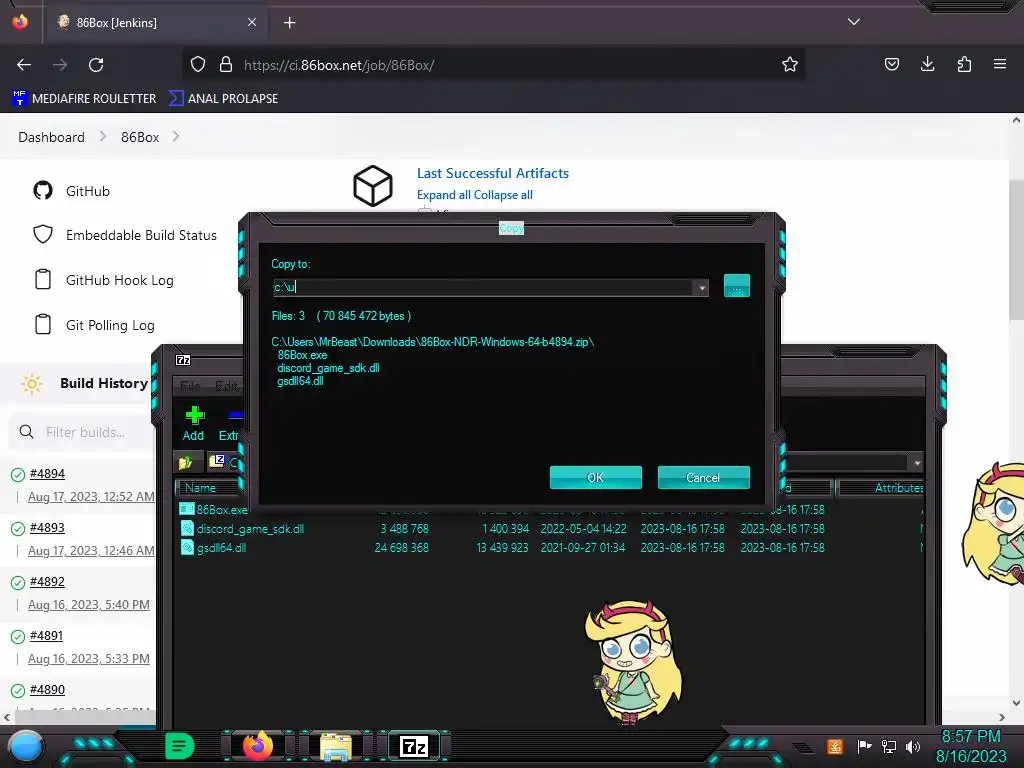Screen dimensions: 1024x768
Task: Open the taskbar clock and date
Action: (x=971, y=746)
